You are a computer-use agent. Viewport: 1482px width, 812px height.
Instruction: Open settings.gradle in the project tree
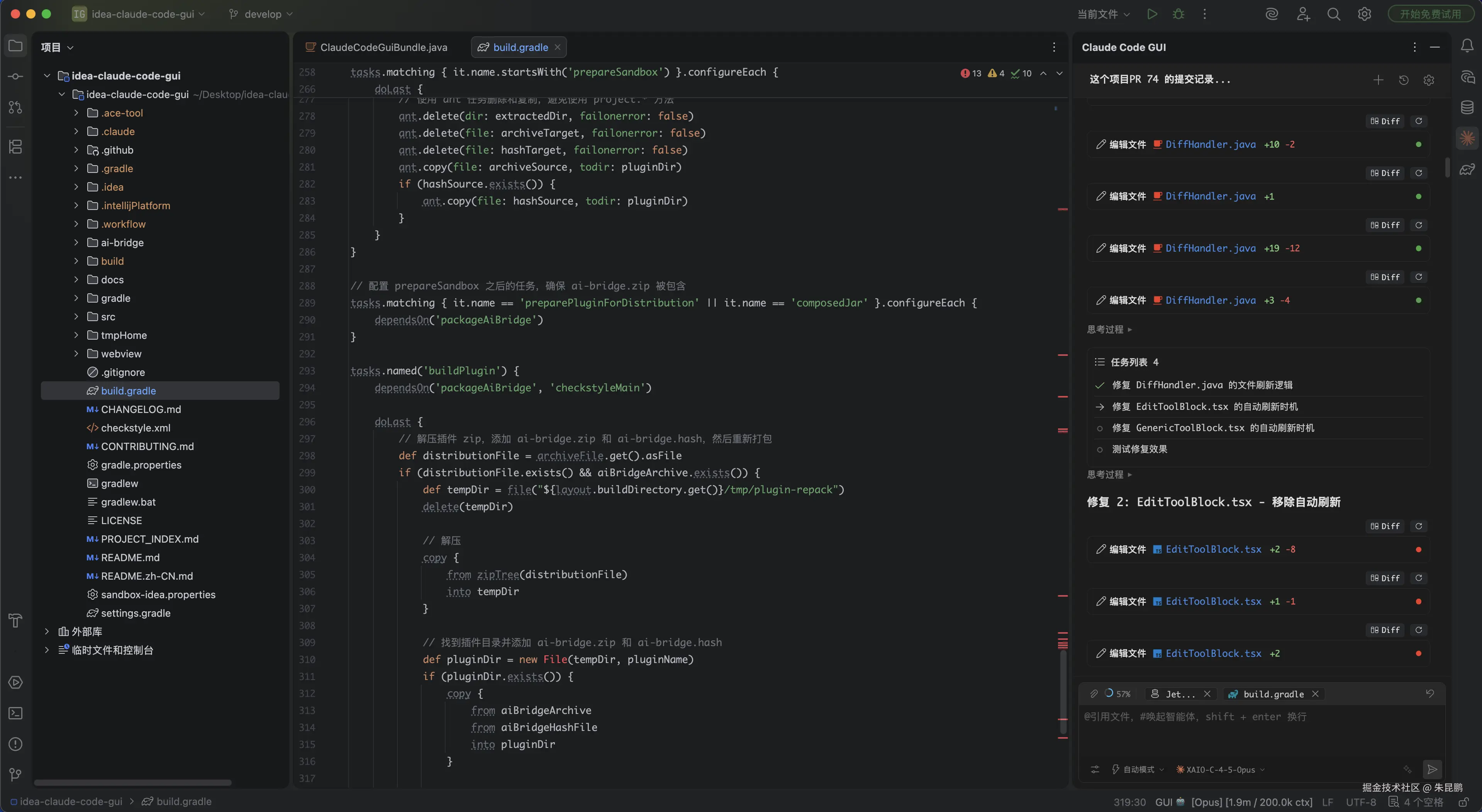tap(135, 613)
